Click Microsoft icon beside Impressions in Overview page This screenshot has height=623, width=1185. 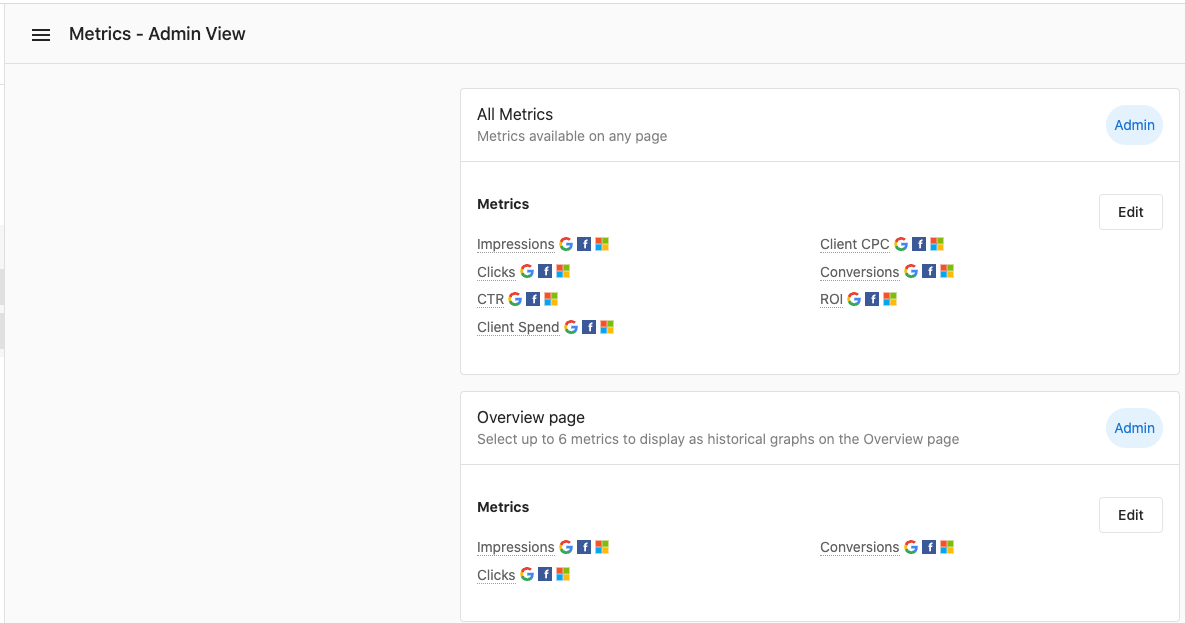pos(602,547)
